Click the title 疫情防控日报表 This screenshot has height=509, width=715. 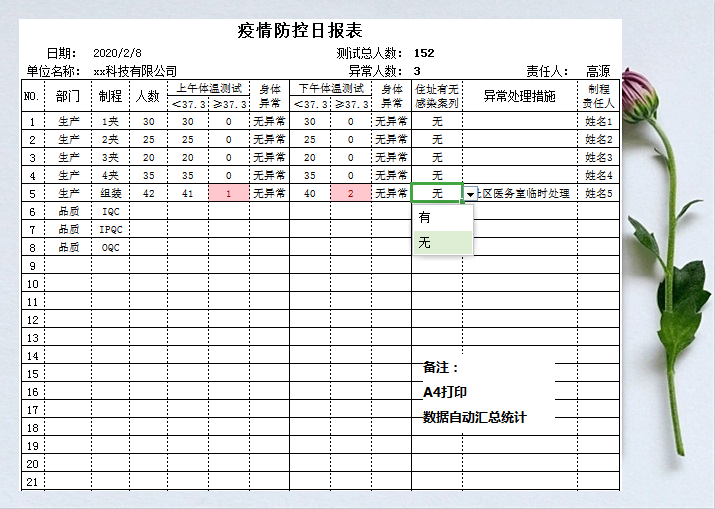tap(299, 31)
